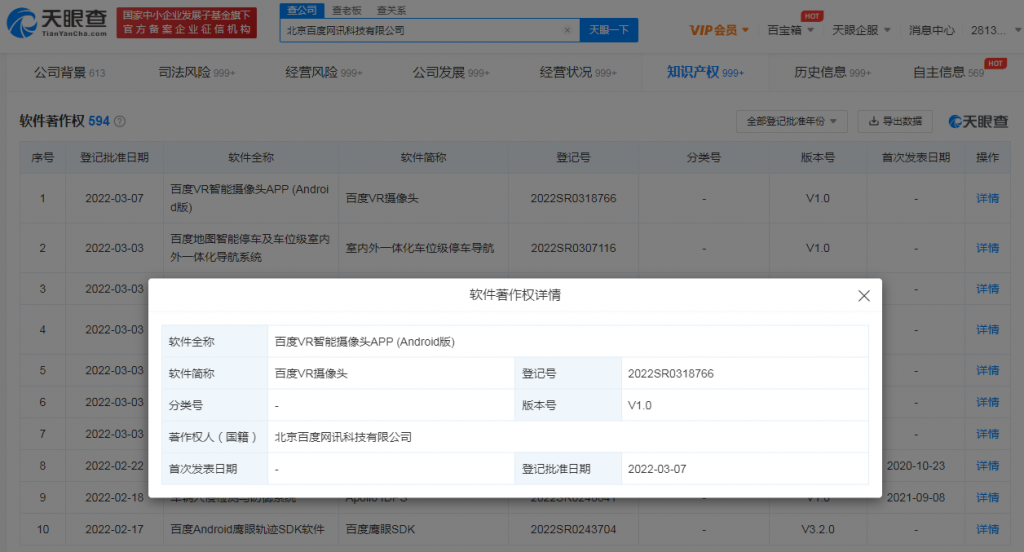Open the VIP会员 dropdown
Viewport: 1024px width, 552px height.
(x=718, y=30)
